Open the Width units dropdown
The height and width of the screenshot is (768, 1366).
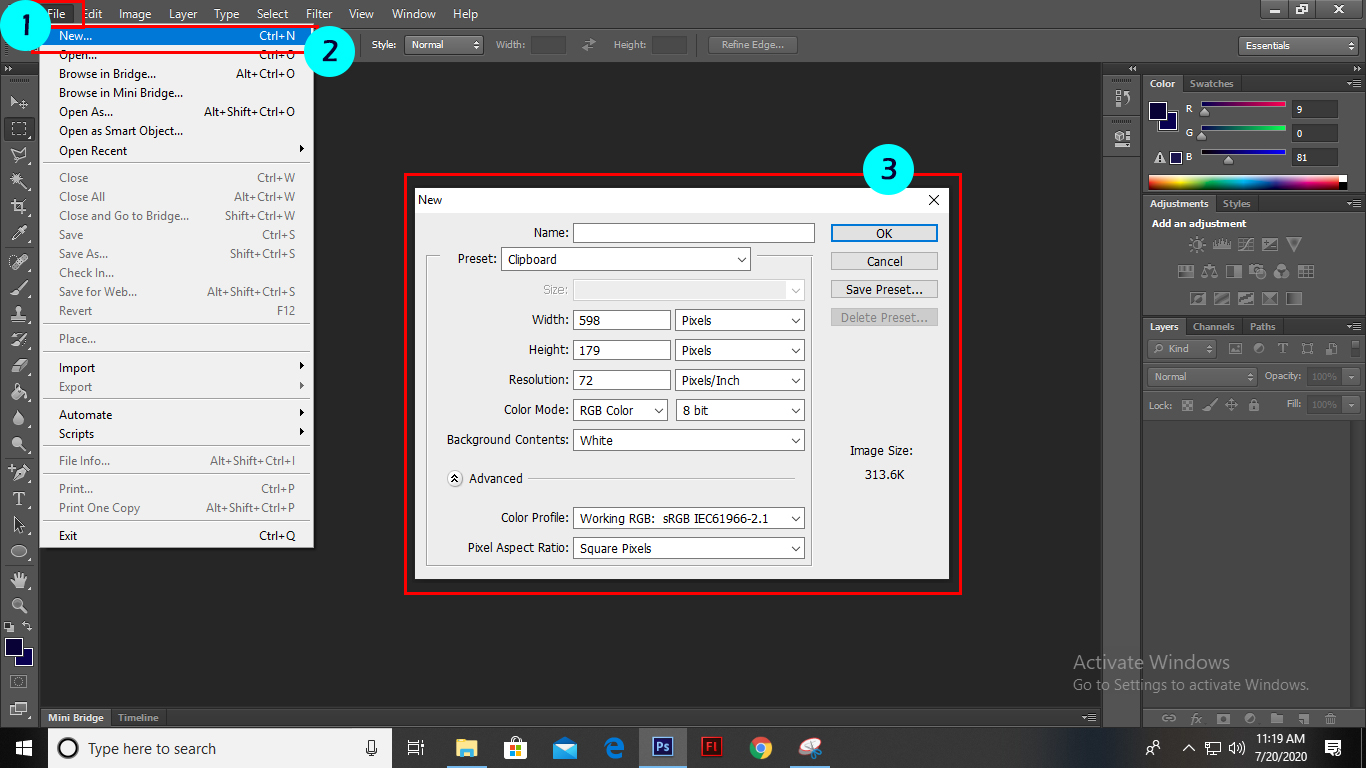coord(740,320)
